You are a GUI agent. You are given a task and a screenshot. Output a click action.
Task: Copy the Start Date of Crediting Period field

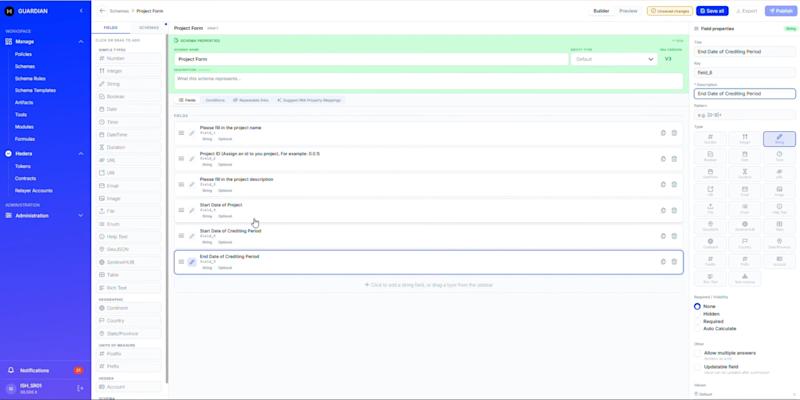click(663, 236)
